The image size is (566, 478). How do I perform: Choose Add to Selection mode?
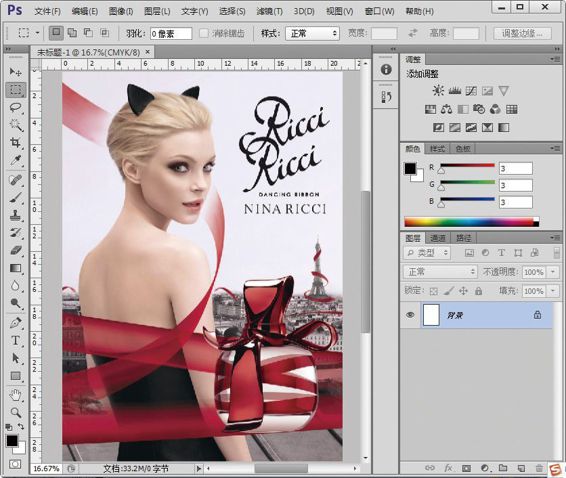(72, 33)
